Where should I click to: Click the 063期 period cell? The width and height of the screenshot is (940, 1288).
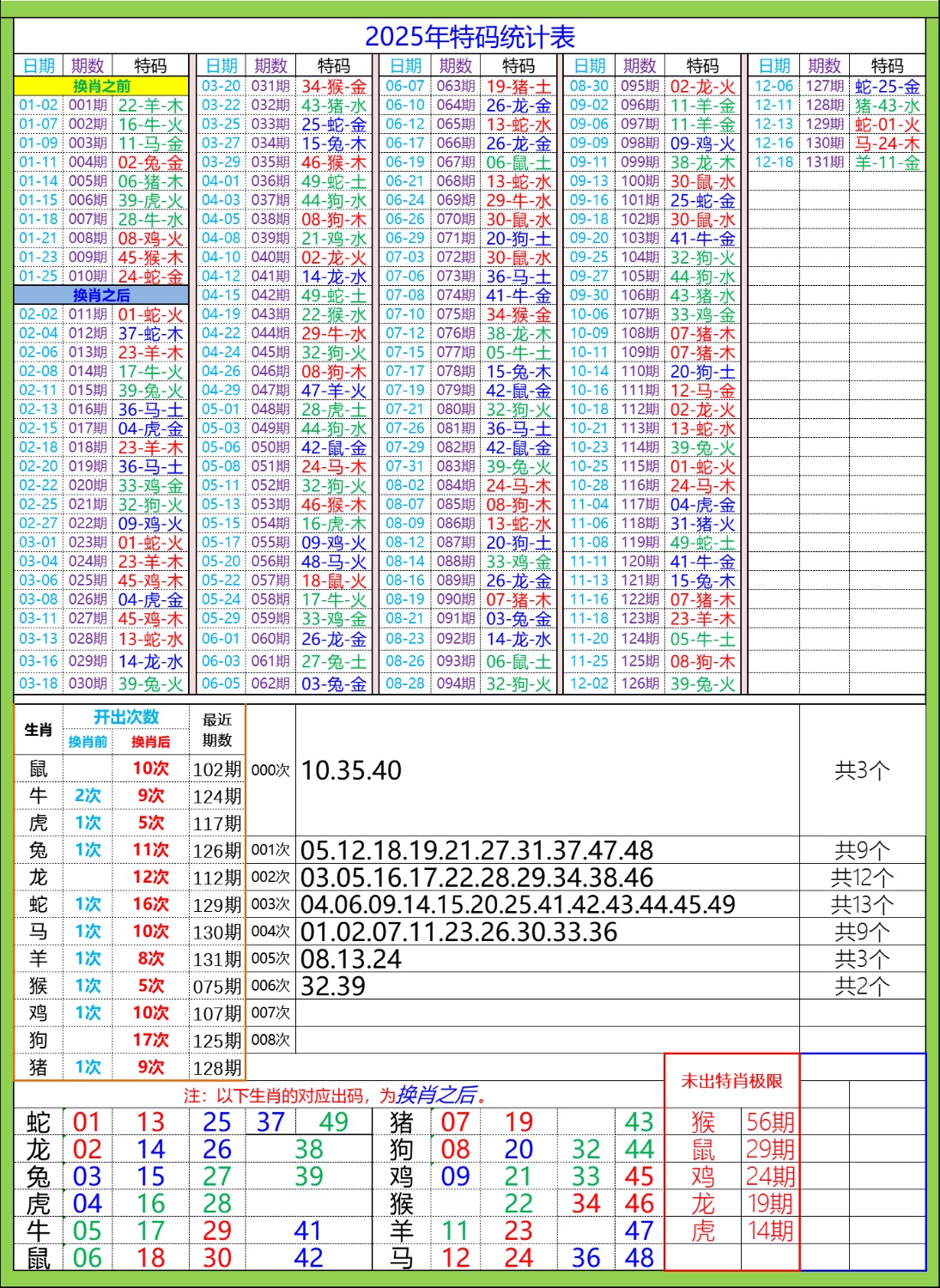[455, 87]
